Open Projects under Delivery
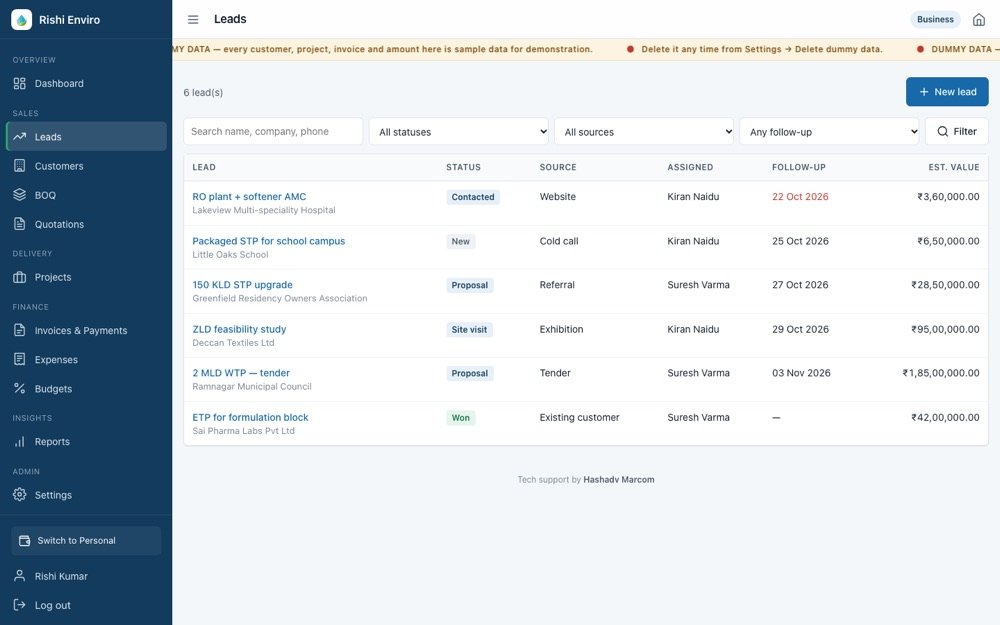 click(86, 277)
